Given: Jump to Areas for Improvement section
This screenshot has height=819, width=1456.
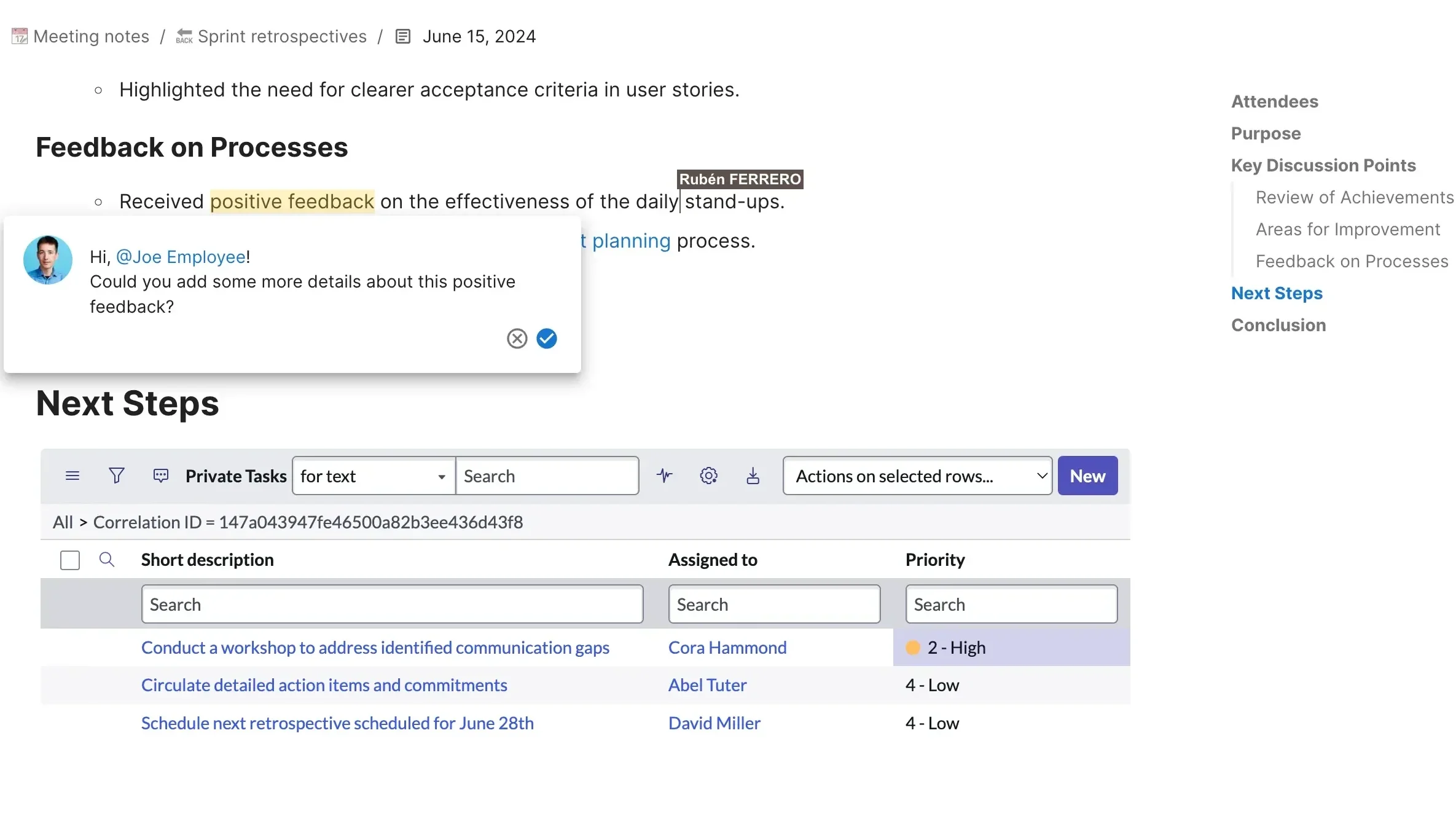Looking at the screenshot, I should [1347, 229].
